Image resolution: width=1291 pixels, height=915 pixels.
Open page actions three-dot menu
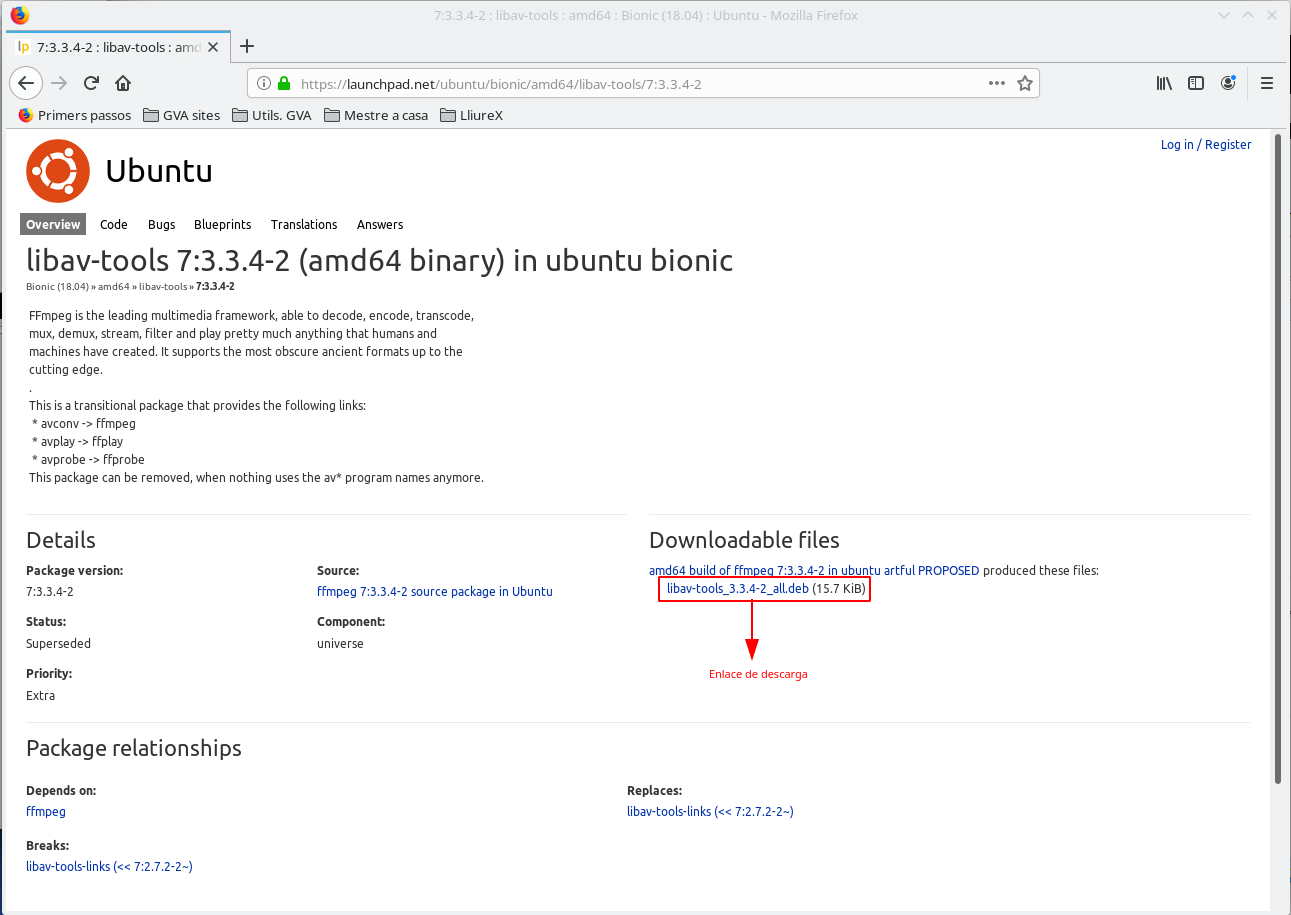coord(996,84)
